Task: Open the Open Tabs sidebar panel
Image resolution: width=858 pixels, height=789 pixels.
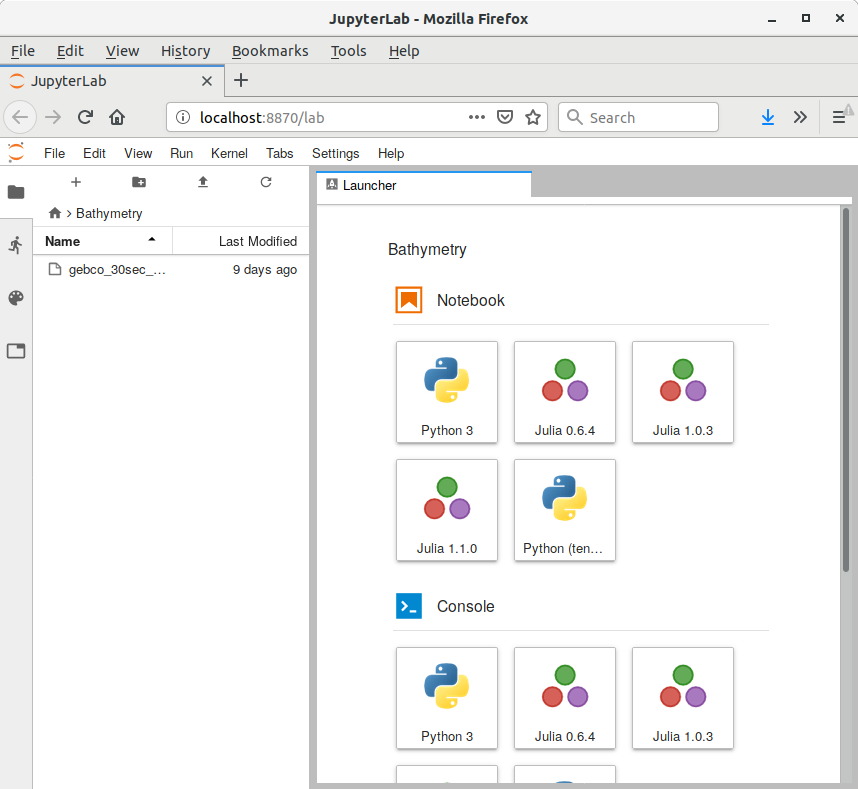Action: pyautogui.click(x=16, y=351)
